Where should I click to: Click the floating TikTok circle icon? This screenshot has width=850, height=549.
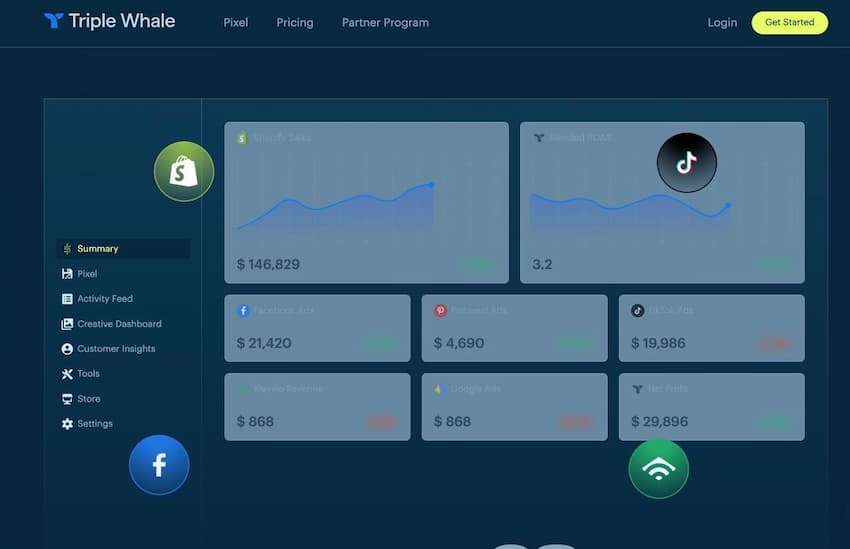[686, 162]
